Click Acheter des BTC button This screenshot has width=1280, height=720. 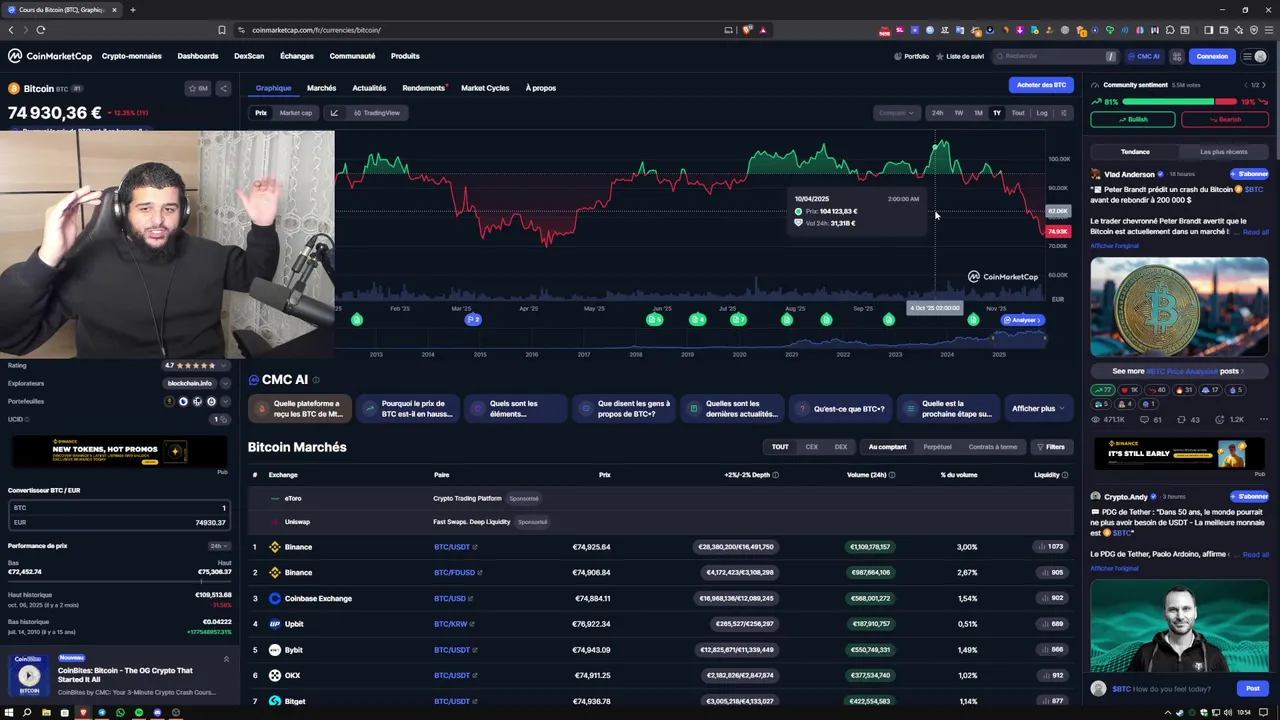[x=1041, y=85]
